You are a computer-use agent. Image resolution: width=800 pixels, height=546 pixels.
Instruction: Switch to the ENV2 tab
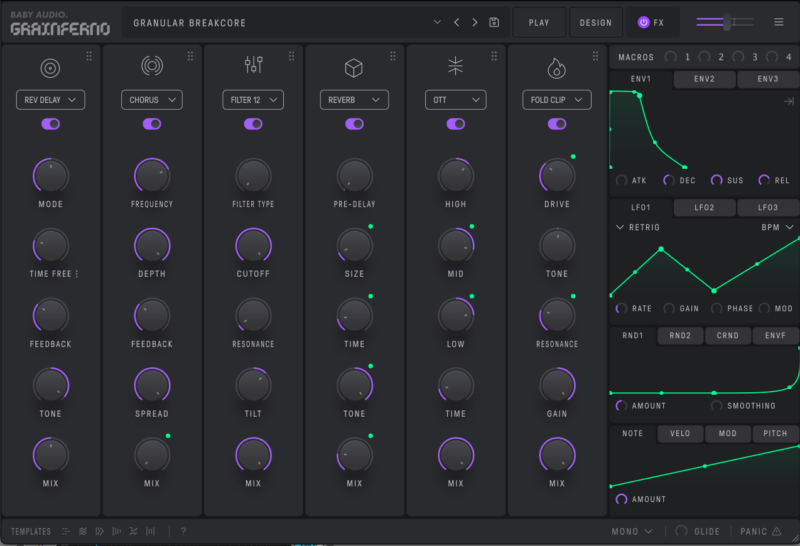coord(704,79)
